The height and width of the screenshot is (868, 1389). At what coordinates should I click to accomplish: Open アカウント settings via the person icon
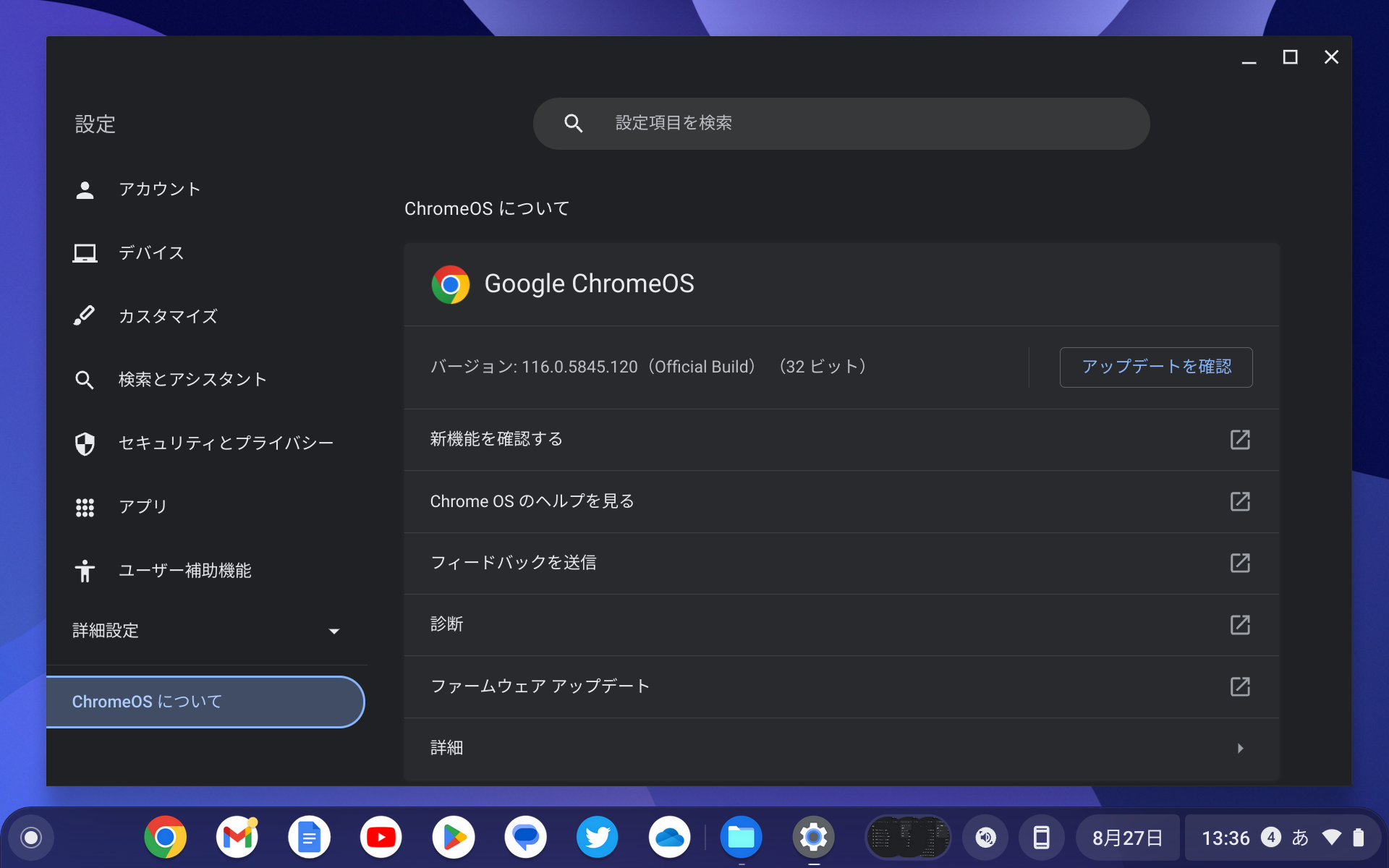click(x=85, y=190)
